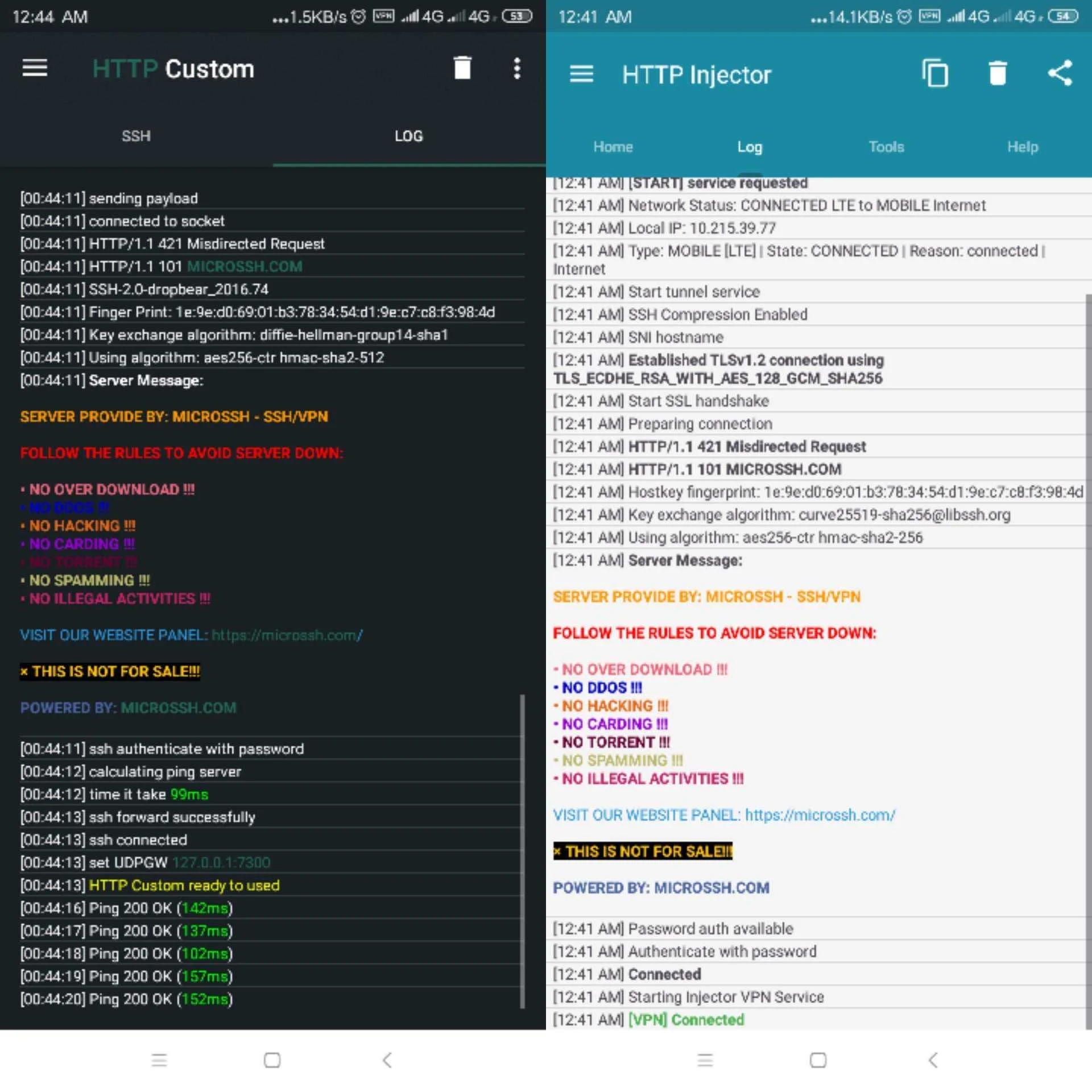The width and height of the screenshot is (1092, 1092).
Task: Tap the 'Established TLSv1.2 connection' line
Action: [719, 369]
